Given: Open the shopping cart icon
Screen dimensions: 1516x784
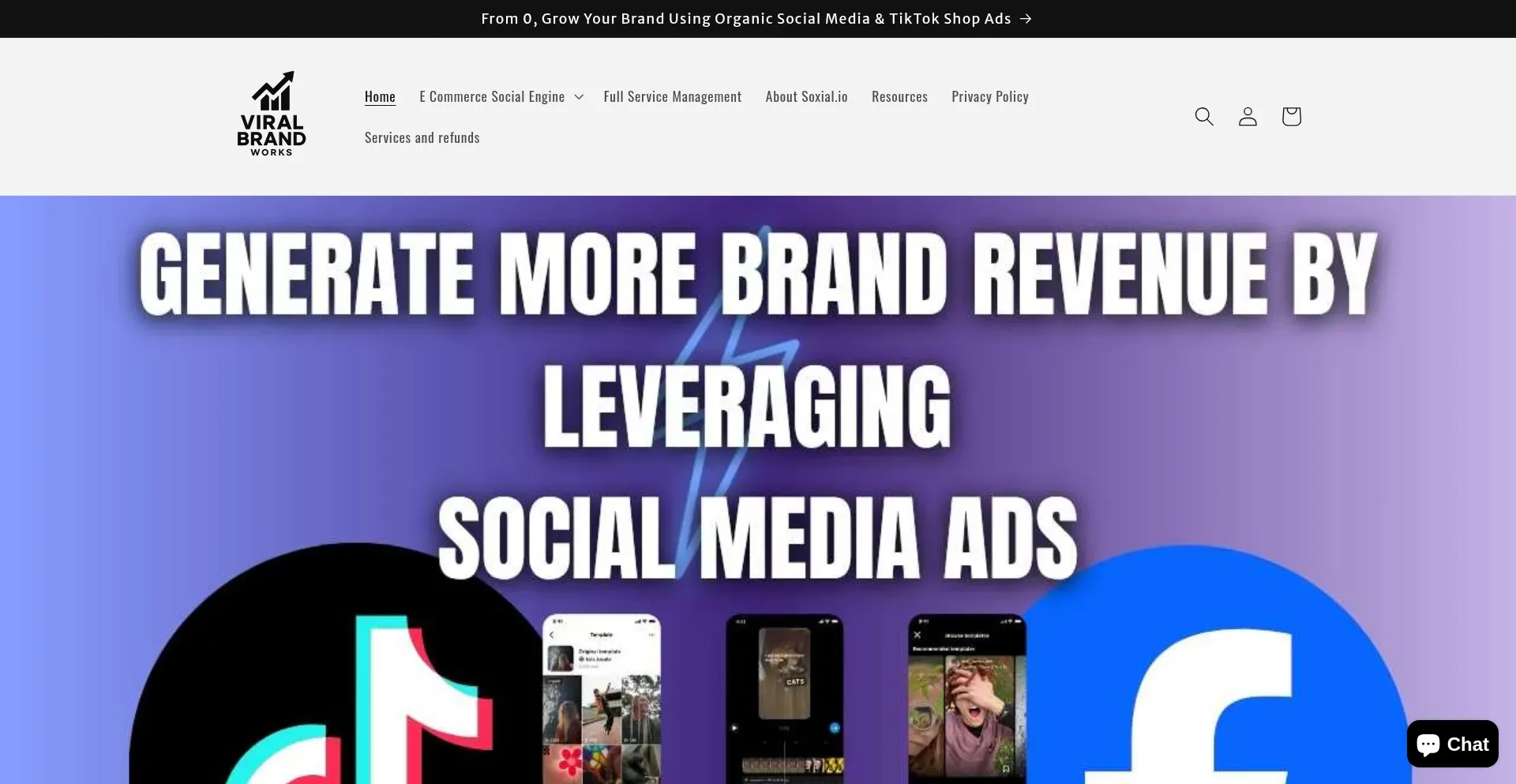Looking at the screenshot, I should click(1291, 117).
